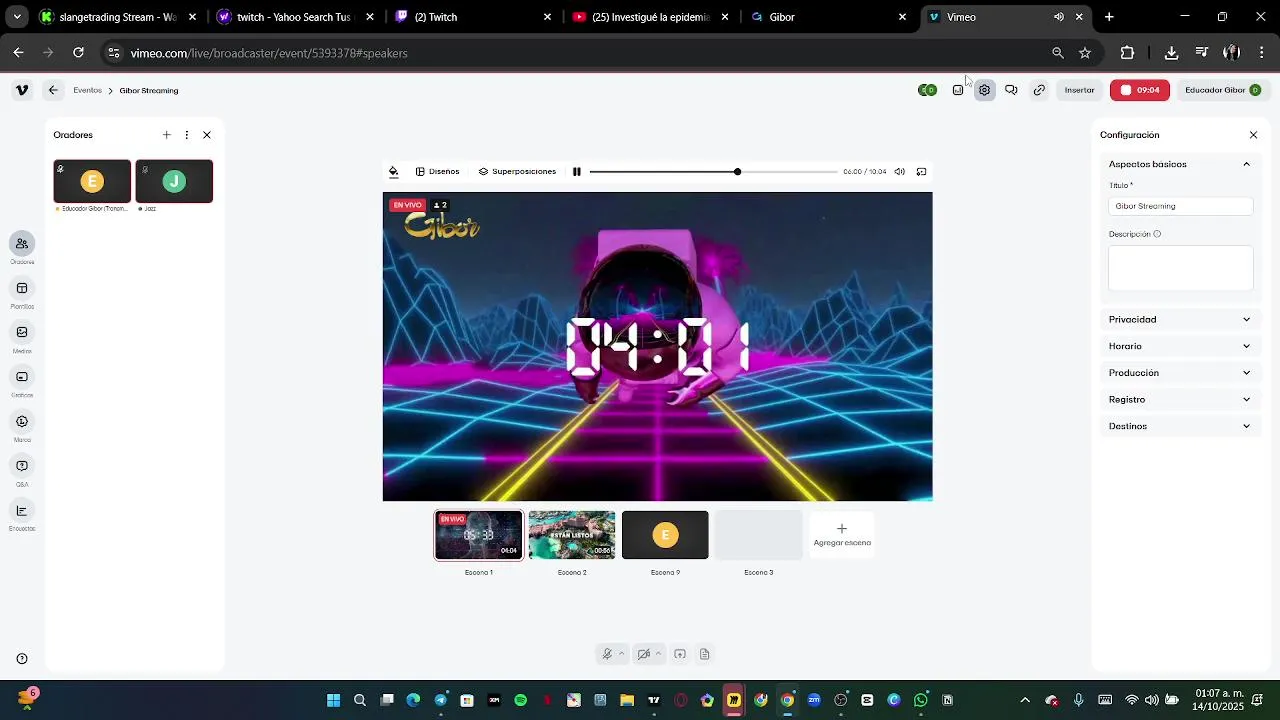
Task: Select the Jazz speaker tile
Action: pos(174,181)
